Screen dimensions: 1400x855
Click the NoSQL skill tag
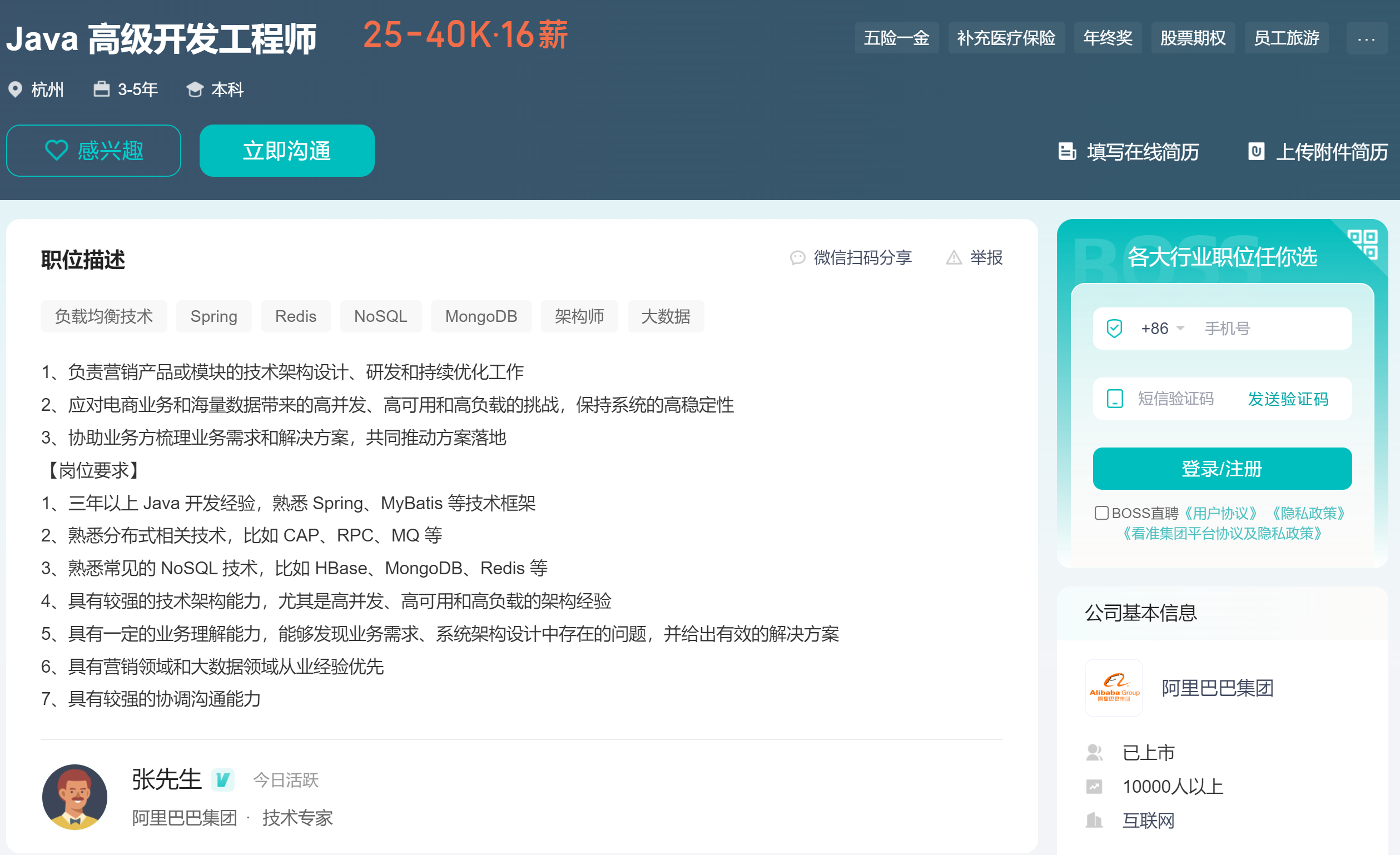[381, 316]
